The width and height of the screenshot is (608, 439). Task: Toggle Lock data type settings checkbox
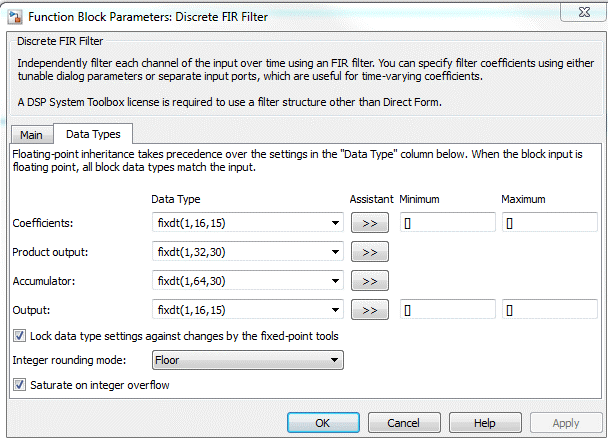pos(20,336)
